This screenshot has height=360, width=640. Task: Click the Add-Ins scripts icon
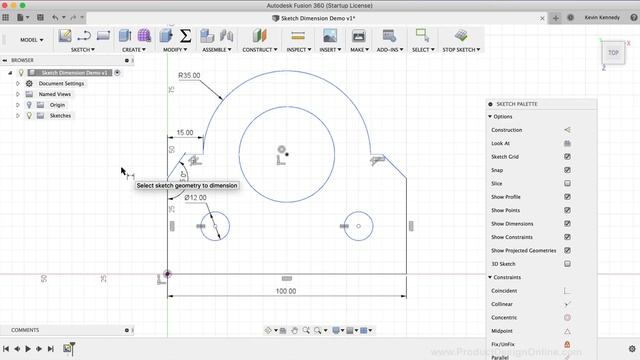pyautogui.click(x=389, y=36)
